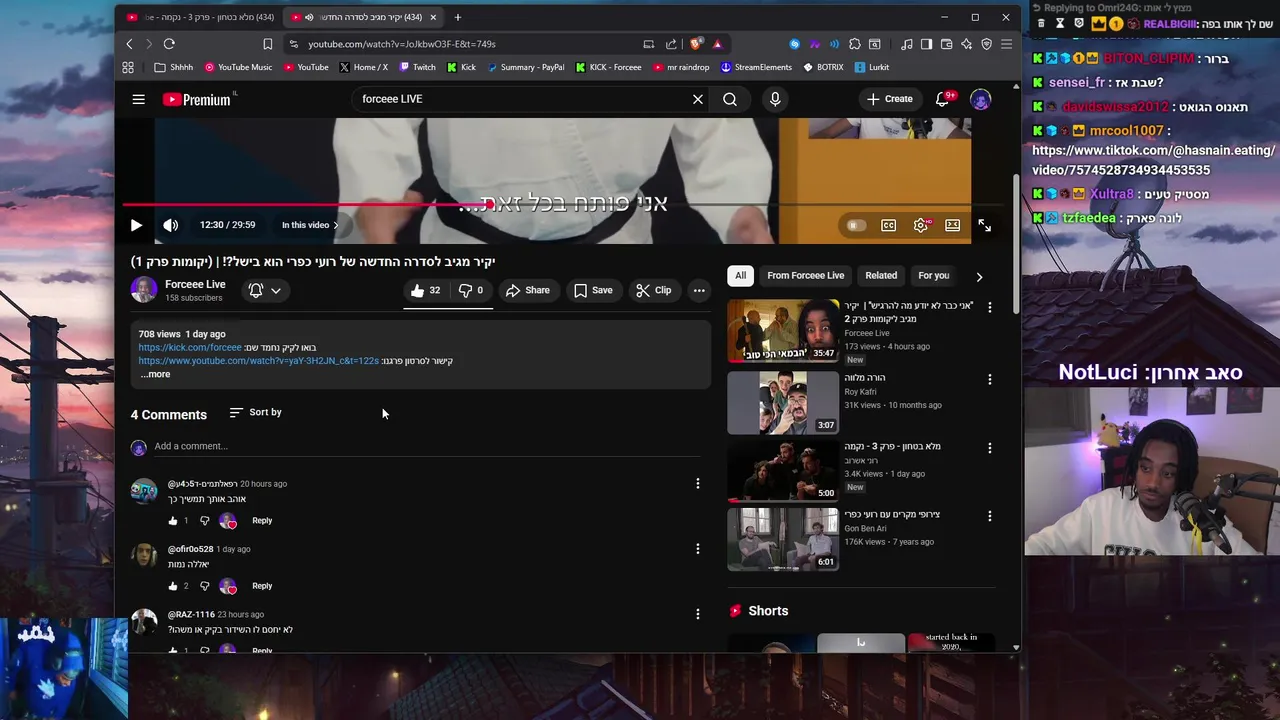1280x720 pixels.
Task: Reply to @ofir0o528 comment
Action: click(262, 586)
